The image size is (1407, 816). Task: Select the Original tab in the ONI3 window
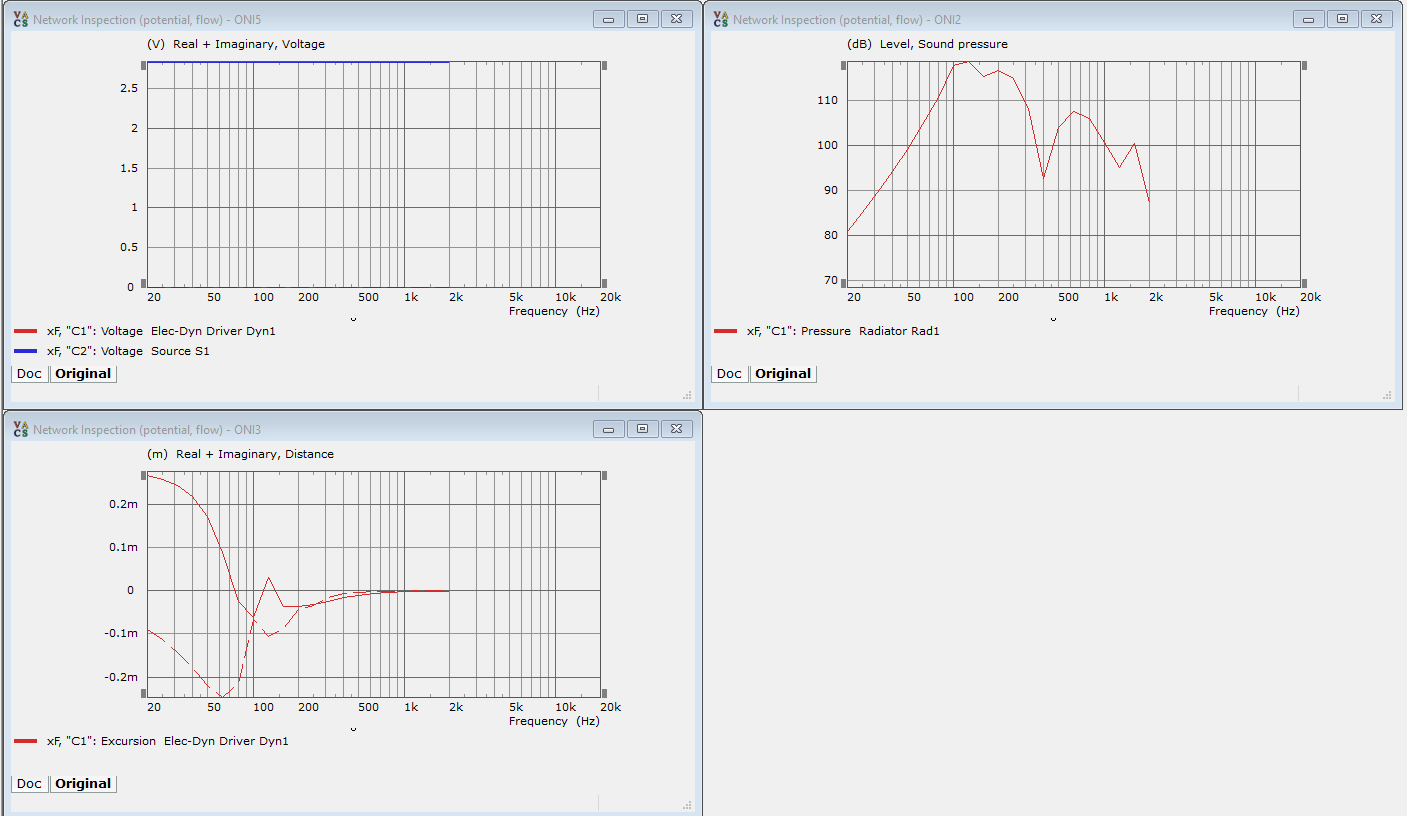coord(83,783)
